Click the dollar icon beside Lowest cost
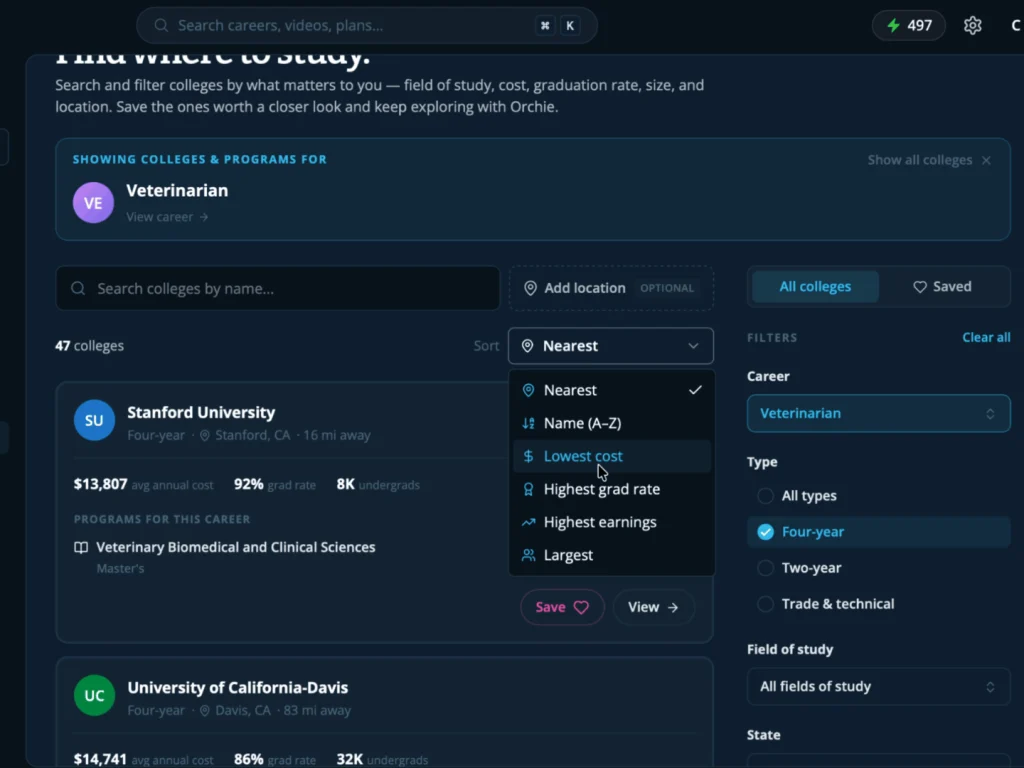The height and width of the screenshot is (768, 1024). click(528, 456)
